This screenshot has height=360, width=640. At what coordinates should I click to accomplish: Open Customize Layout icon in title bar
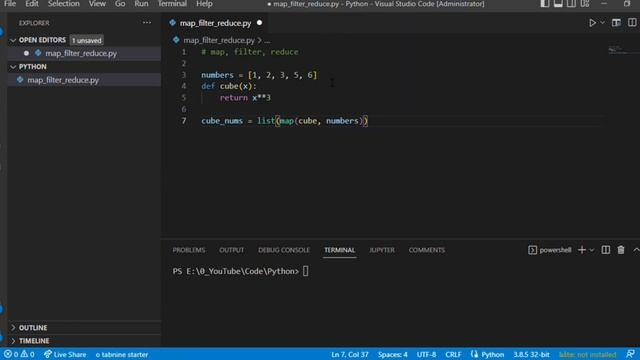(585, 4)
